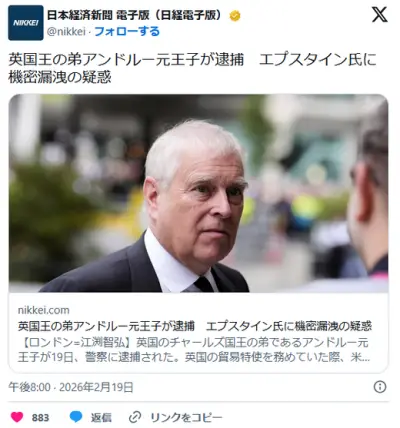Click the 883 likes count

pyautogui.click(x=40, y=417)
